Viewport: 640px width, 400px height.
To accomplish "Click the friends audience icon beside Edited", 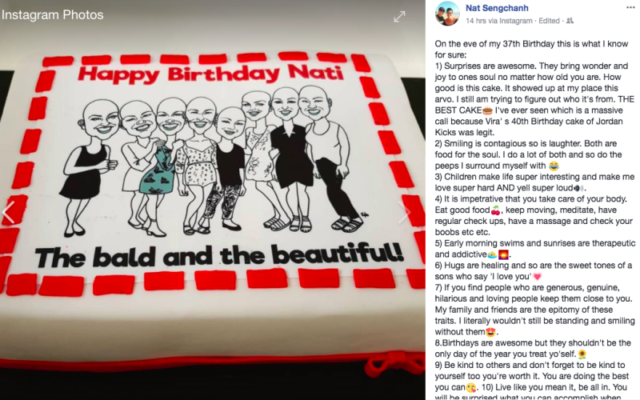I will (570, 21).
